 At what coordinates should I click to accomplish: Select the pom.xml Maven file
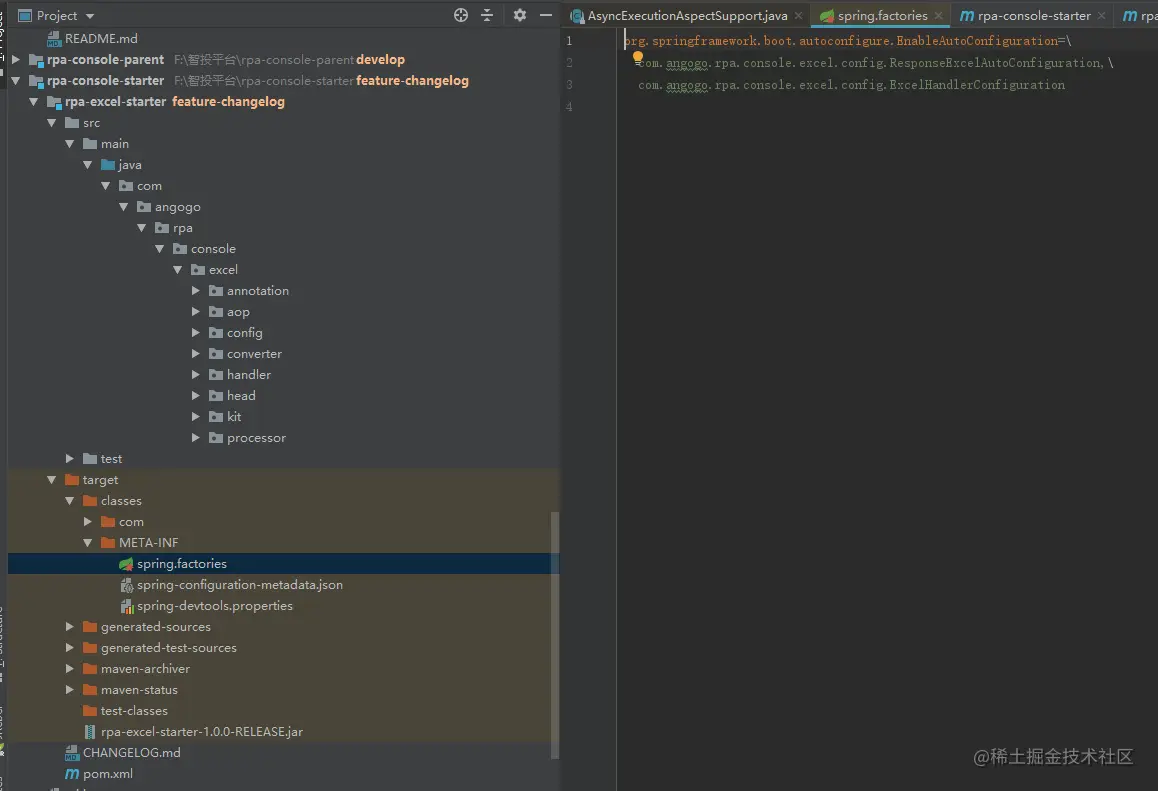click(99, 773)
